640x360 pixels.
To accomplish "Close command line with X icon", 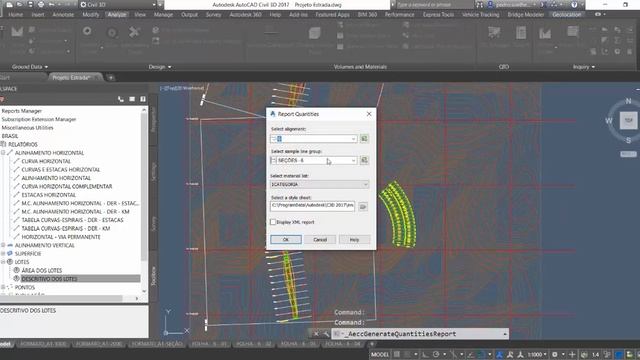I will pos(316,334).
